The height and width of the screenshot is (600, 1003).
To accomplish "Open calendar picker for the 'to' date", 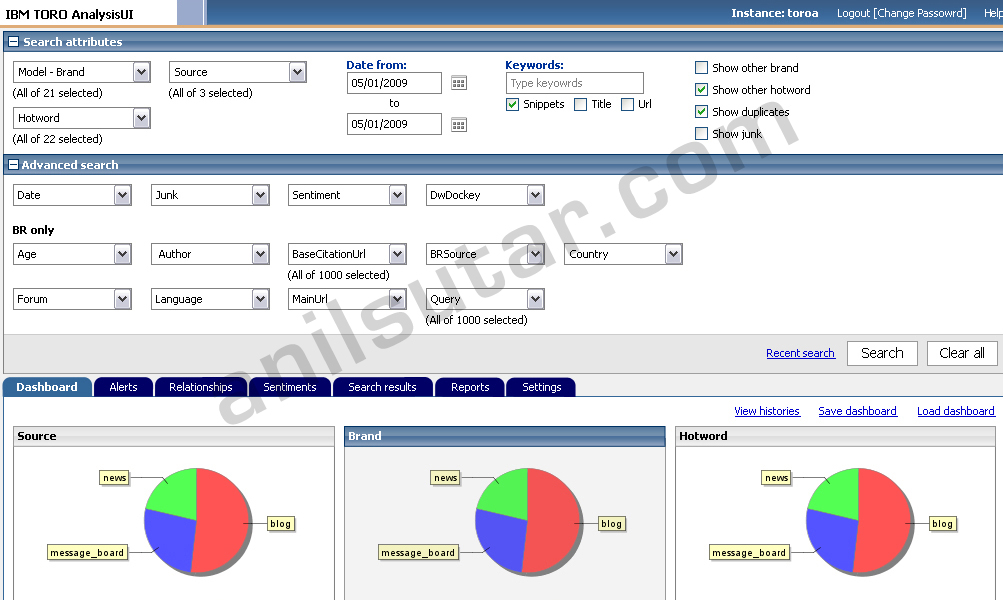I will tap(459, 124).
